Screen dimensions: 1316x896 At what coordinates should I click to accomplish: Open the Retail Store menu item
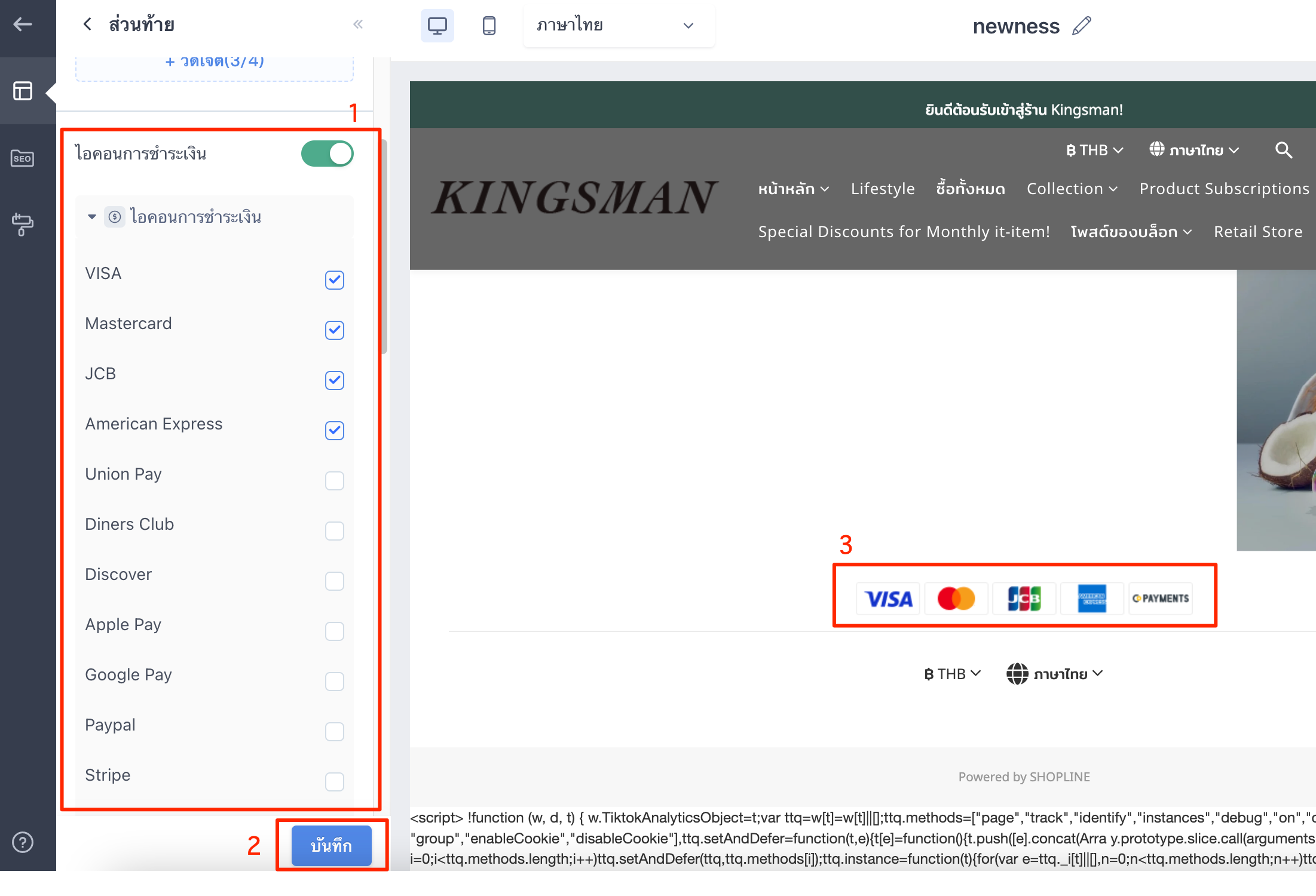1258,232
